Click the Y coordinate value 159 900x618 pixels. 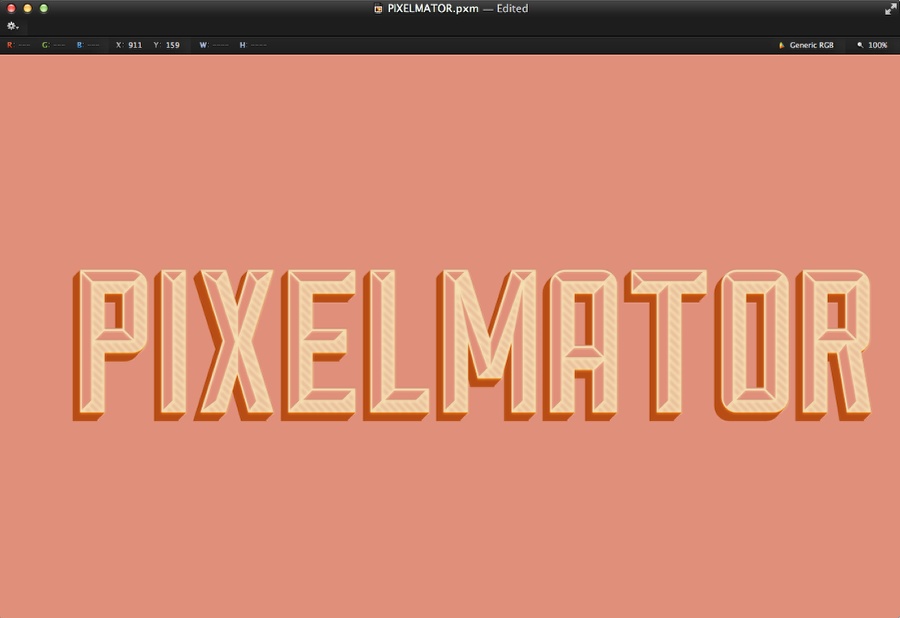173,45
